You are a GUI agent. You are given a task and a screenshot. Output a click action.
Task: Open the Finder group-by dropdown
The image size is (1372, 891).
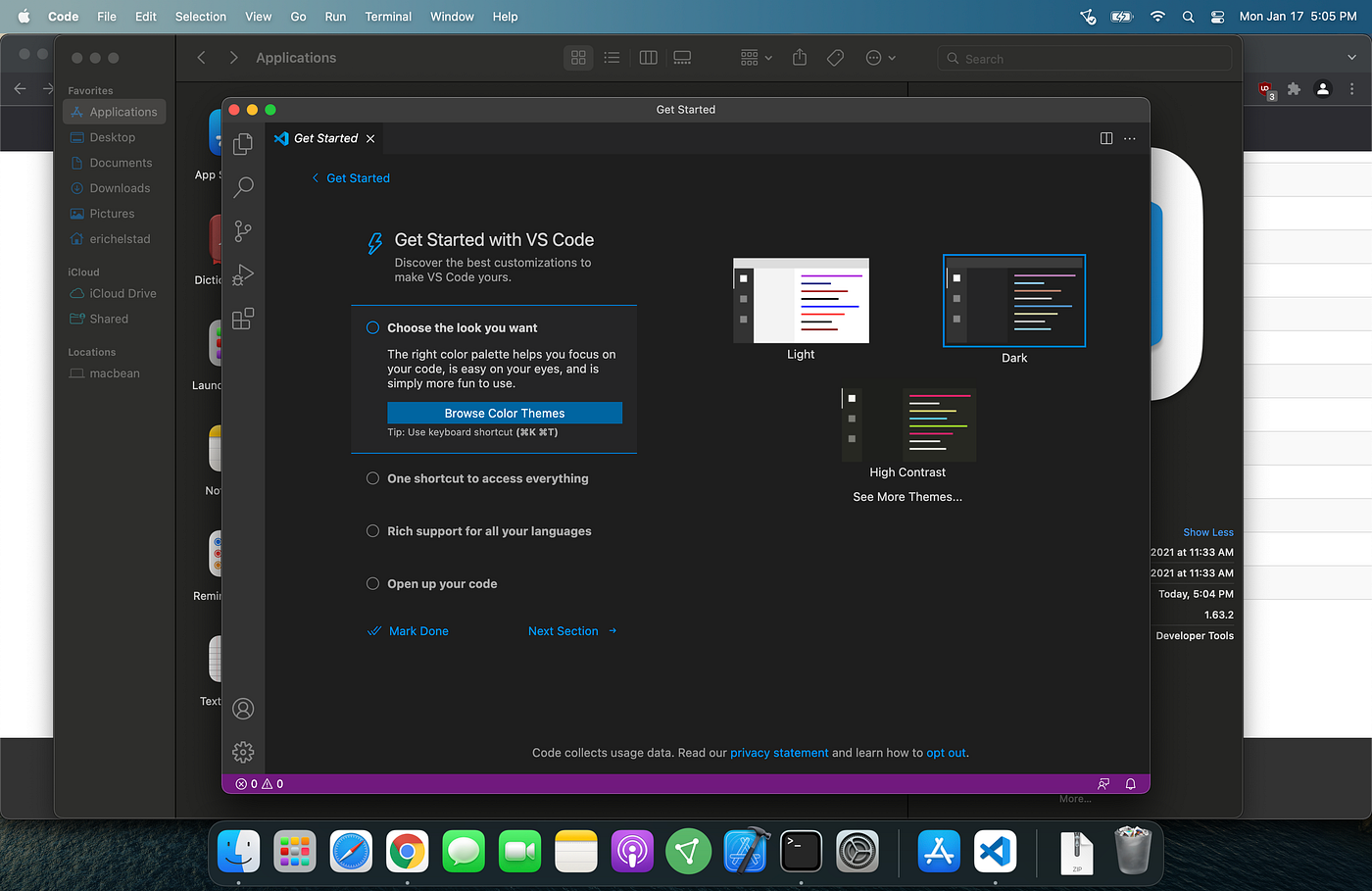(x=755, y=58)
